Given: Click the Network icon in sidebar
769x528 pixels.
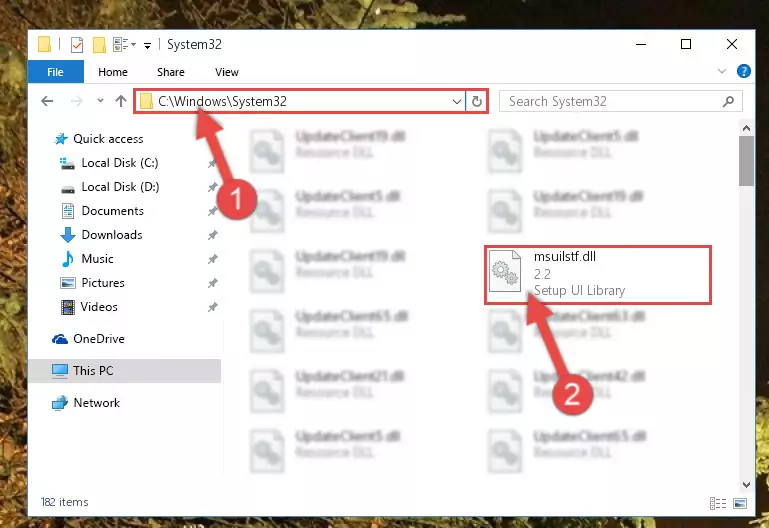Looking at the screenshot, I should click(60, 403).
